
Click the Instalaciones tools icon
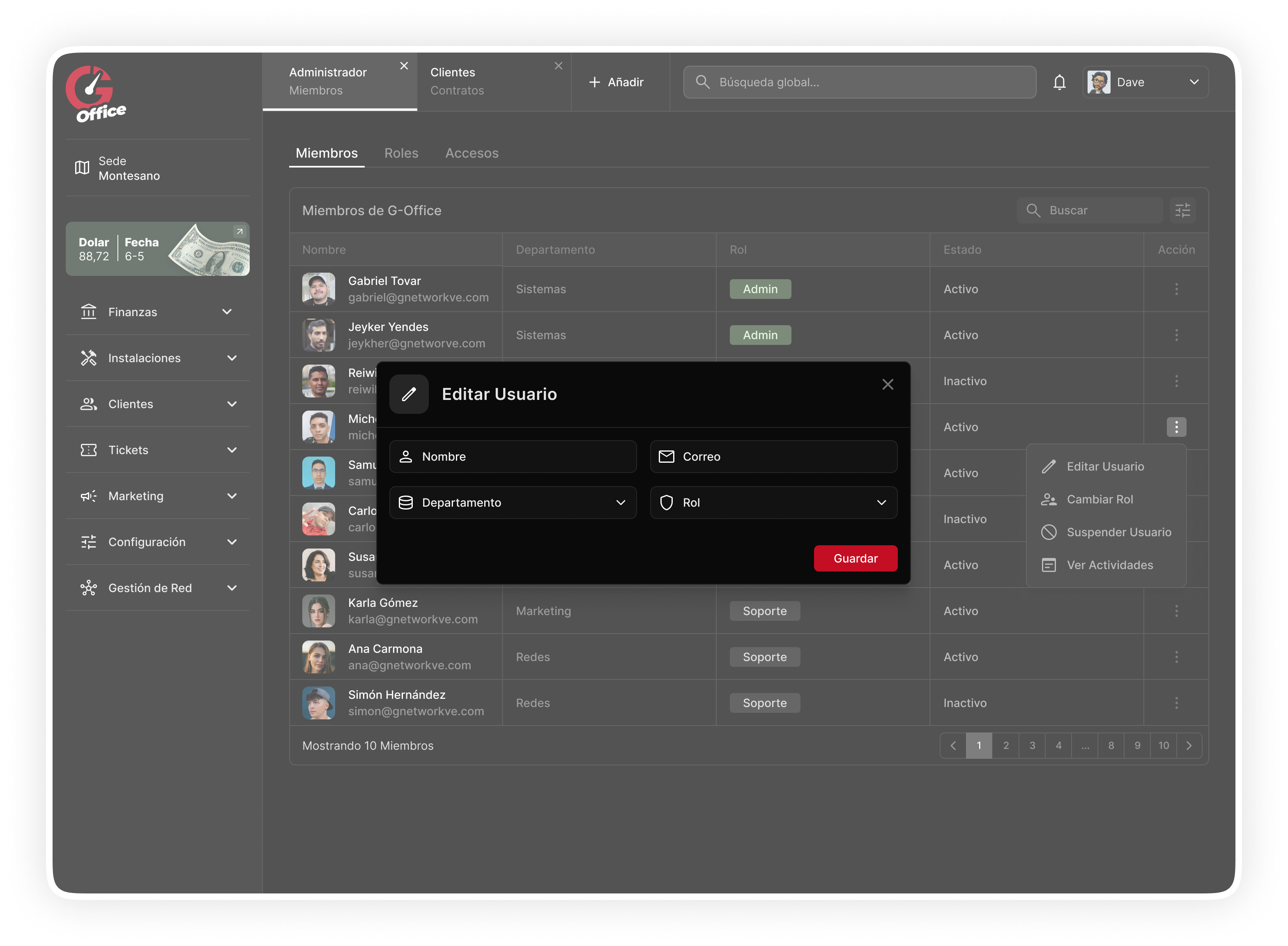[88, 358]
